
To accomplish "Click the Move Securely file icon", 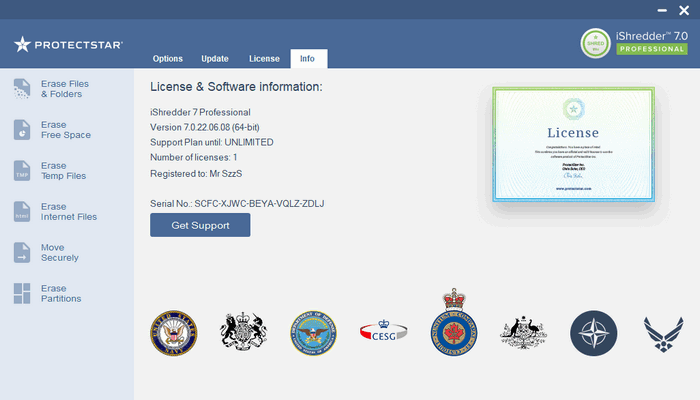I will click(22, 253).
